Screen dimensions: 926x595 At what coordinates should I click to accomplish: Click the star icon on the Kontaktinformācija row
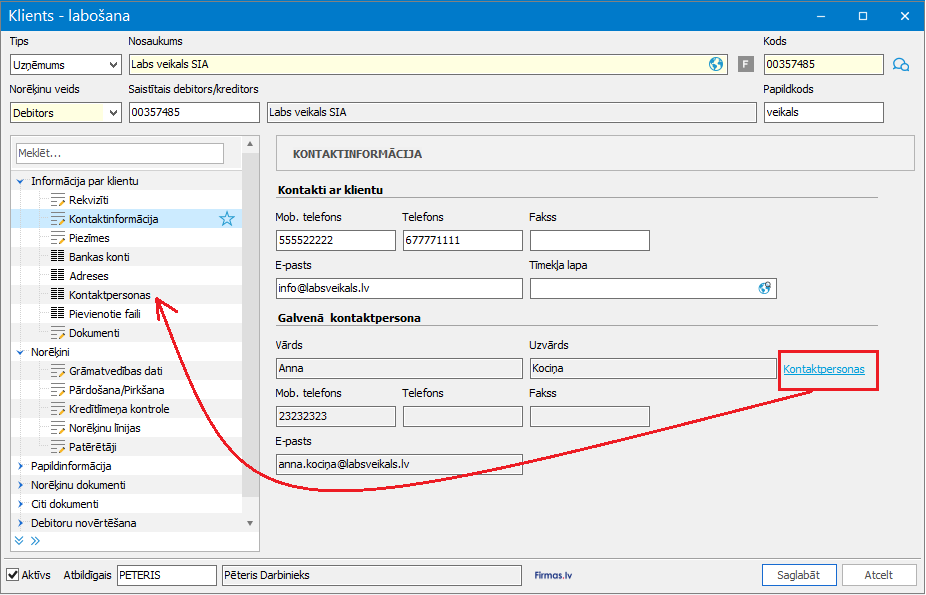[227, 219]
